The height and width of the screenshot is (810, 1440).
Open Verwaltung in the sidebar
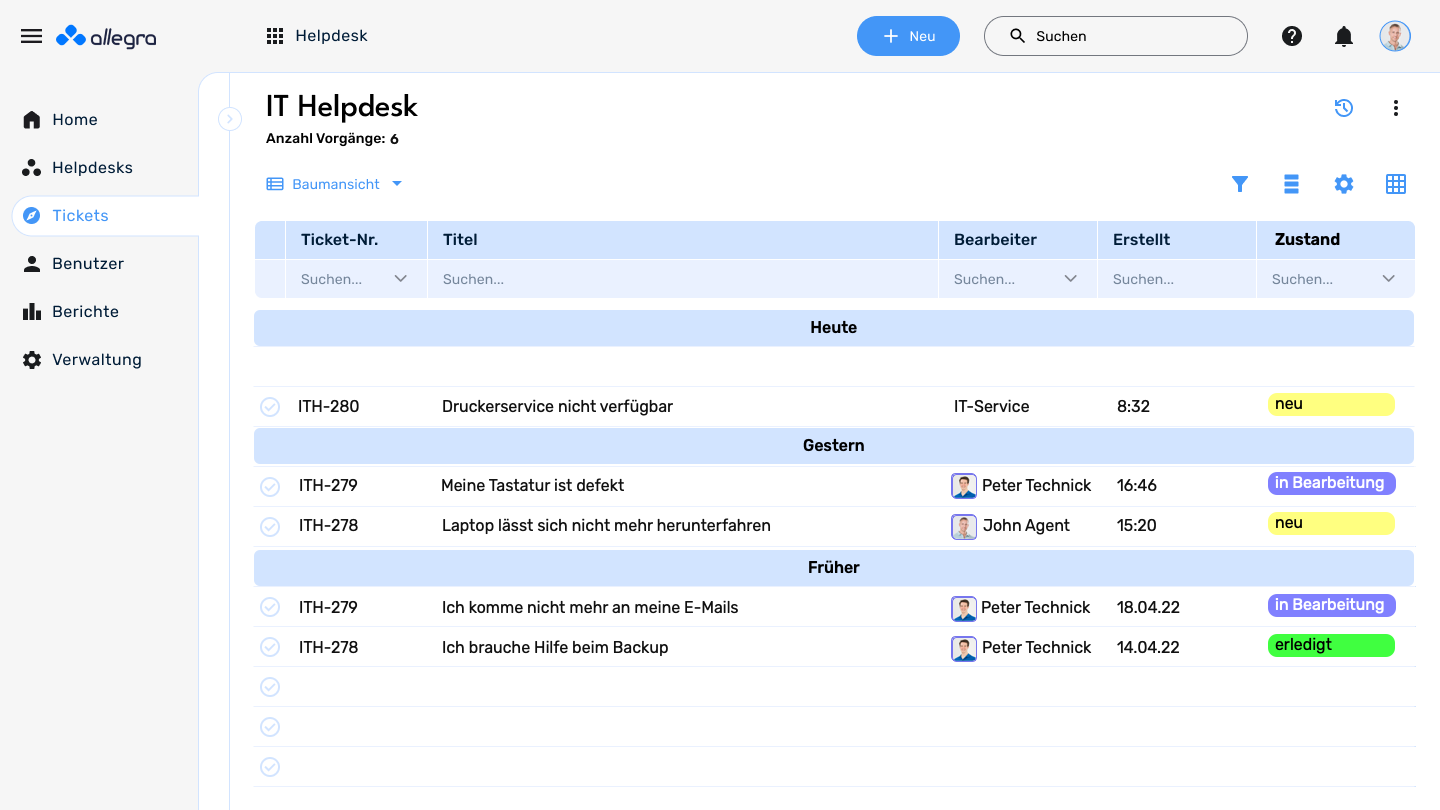pos(96,360)
